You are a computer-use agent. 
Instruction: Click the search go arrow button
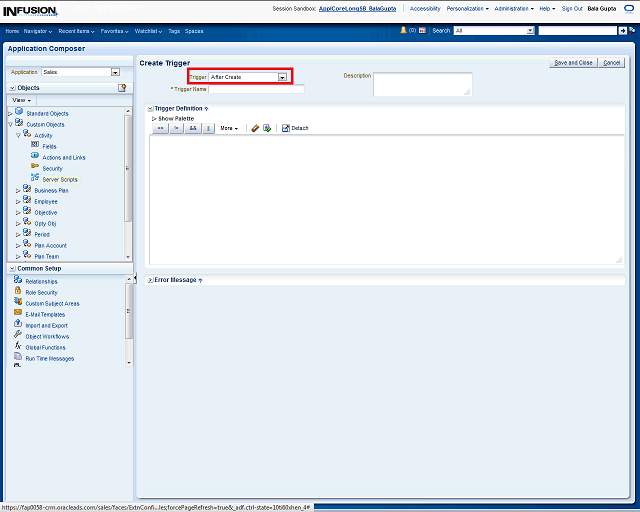tap(622, 31)
